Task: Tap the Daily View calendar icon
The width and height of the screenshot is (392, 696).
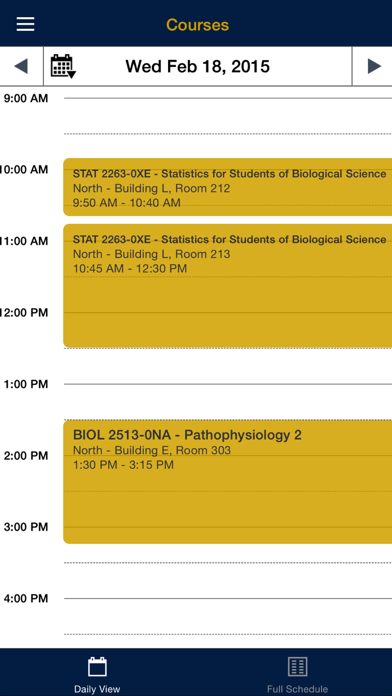Action: pyautogui.click(x=97, y=667)
